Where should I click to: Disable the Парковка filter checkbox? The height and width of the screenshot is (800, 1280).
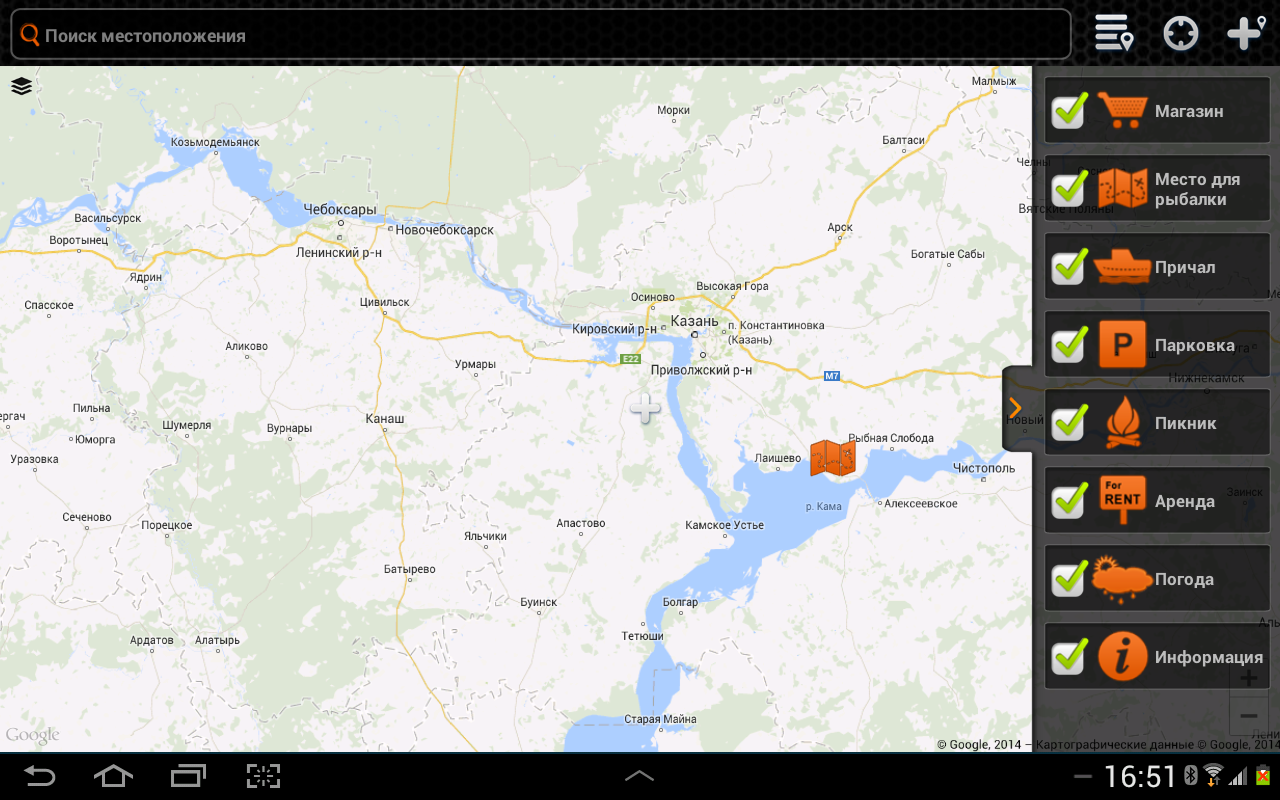click(1069, 343)
